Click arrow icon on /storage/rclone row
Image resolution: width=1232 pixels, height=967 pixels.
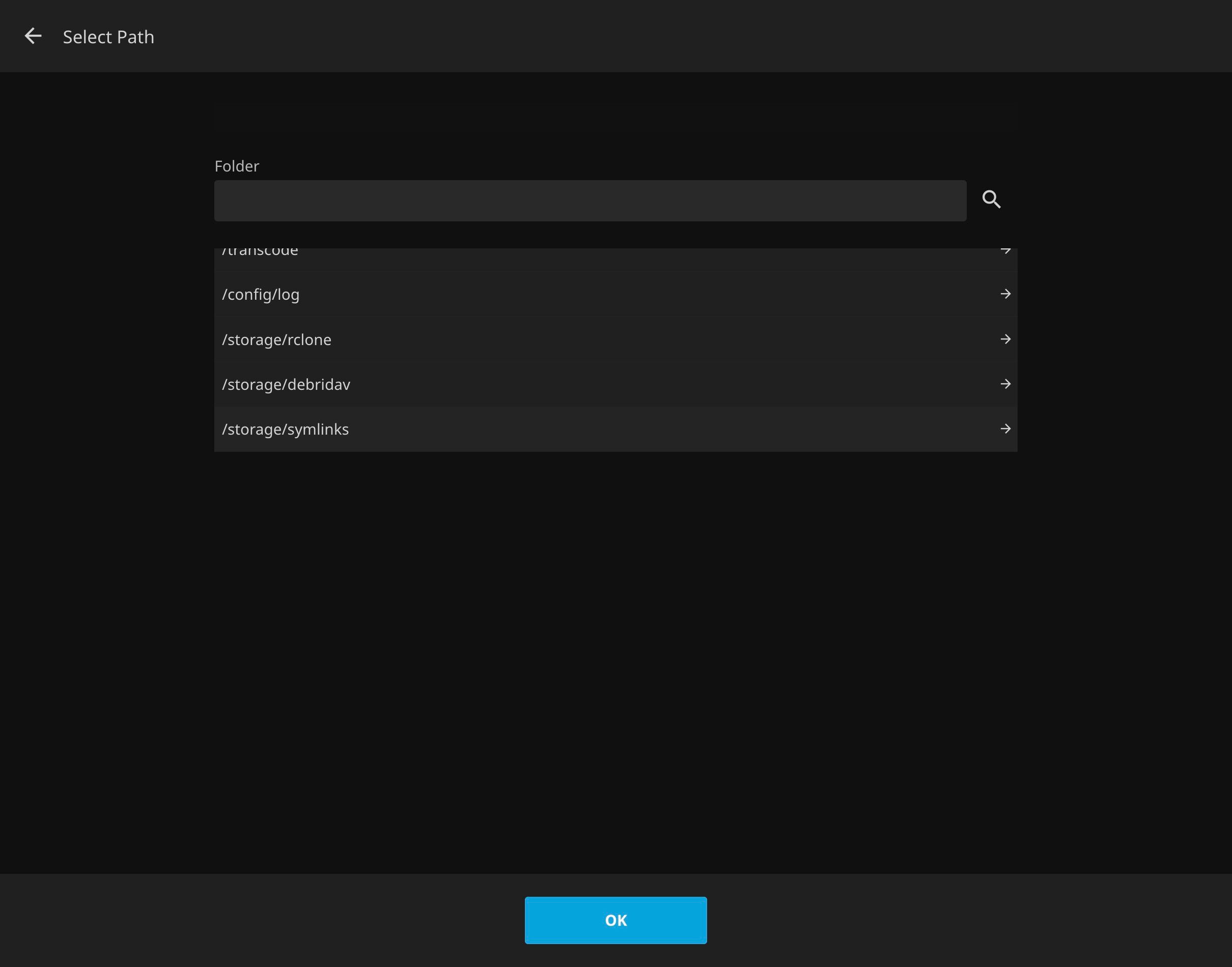tap(1005, 339)
